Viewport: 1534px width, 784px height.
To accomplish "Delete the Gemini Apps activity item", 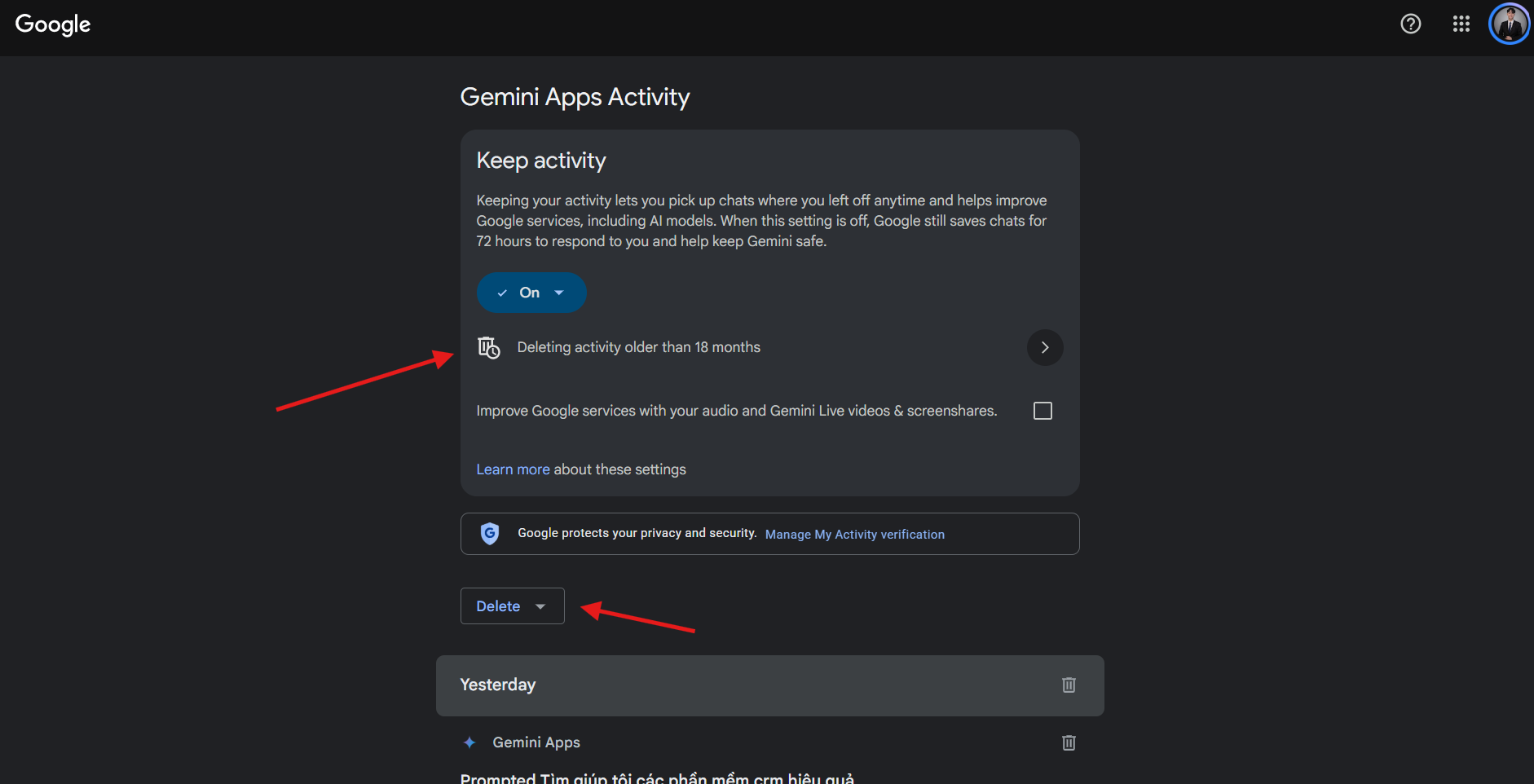I will click(1069, 742).
